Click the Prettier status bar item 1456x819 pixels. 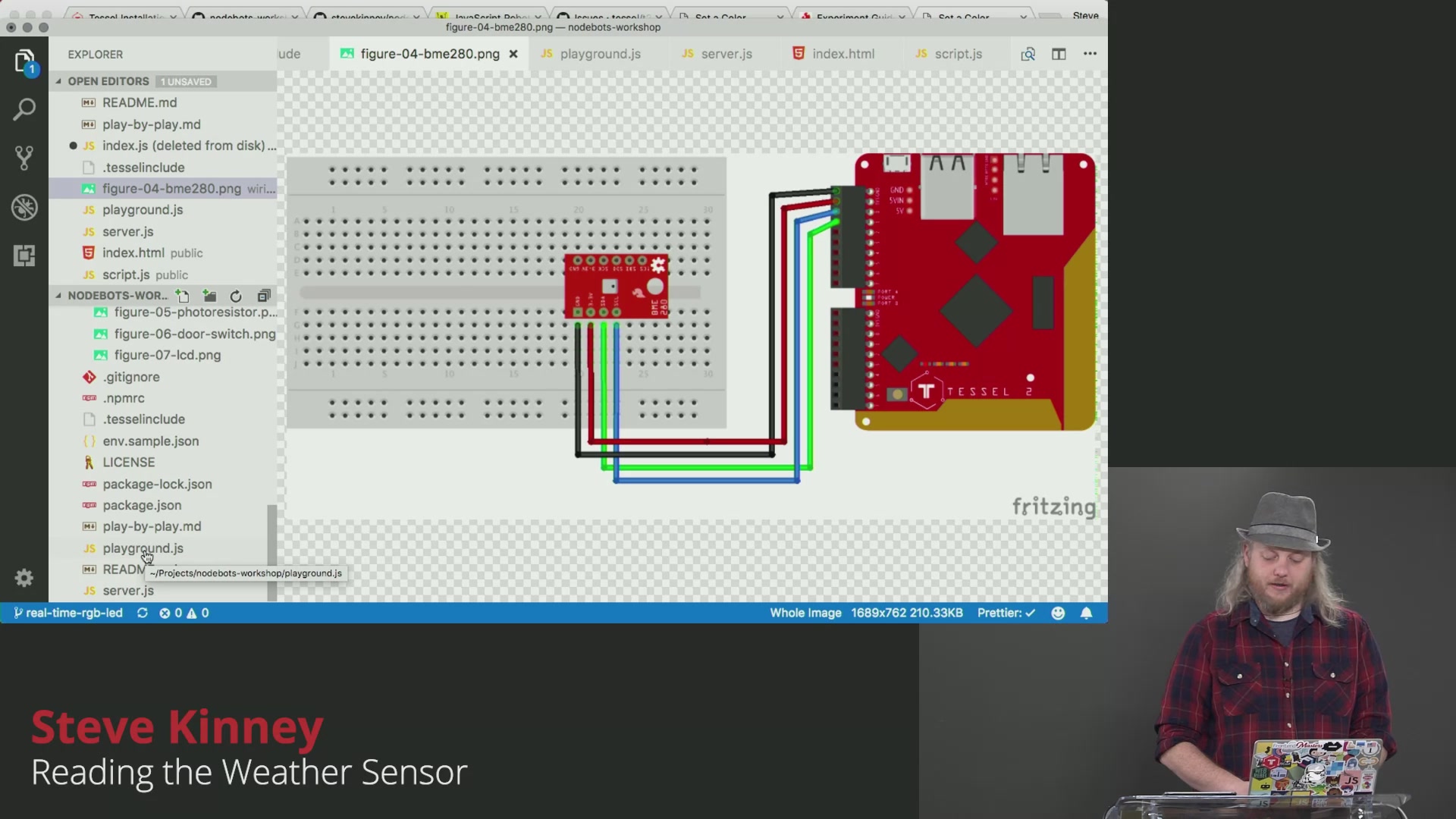point(1006,613)
